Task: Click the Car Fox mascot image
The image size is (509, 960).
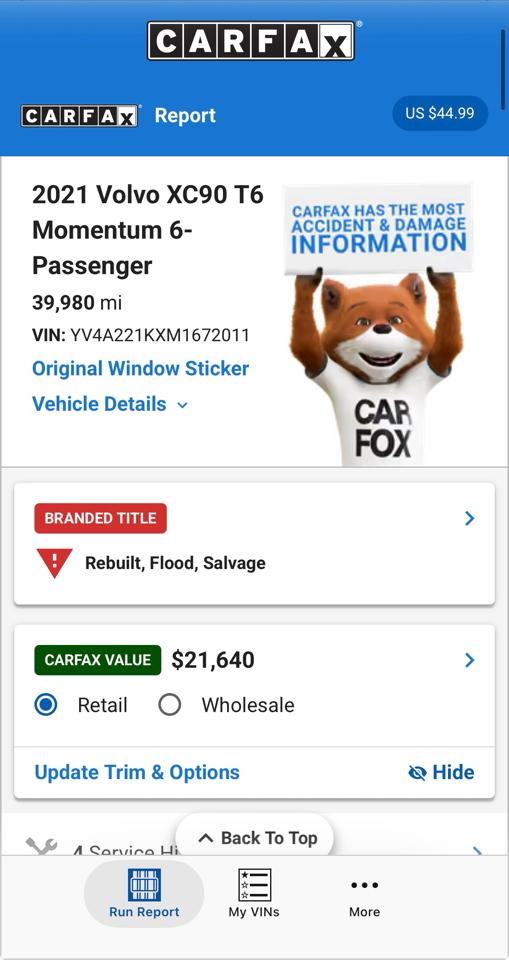Action: (375, 324)
